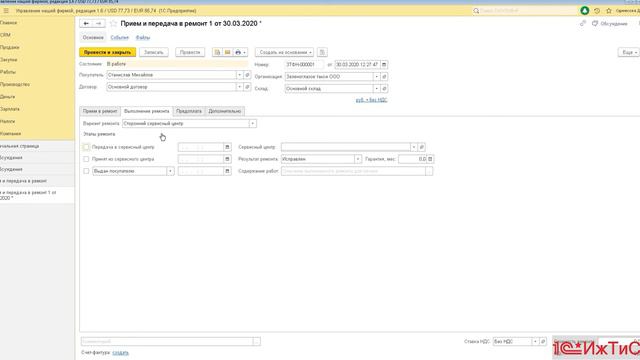Open Покупатель record with its open icon

(x=247, y=75)
